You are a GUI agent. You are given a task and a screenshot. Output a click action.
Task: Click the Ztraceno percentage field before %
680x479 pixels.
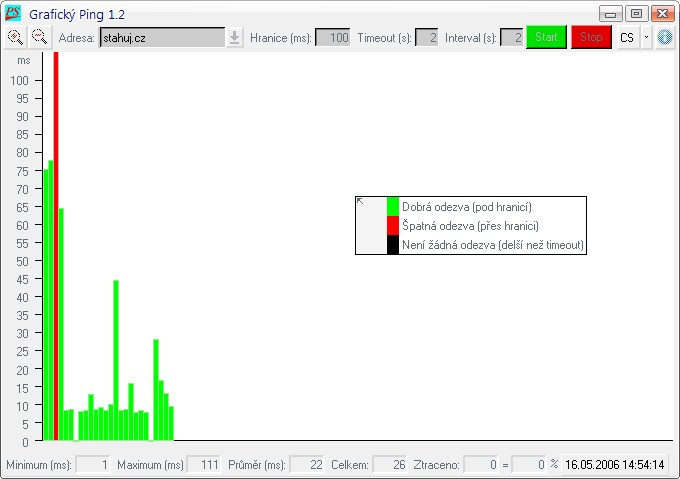529,465
